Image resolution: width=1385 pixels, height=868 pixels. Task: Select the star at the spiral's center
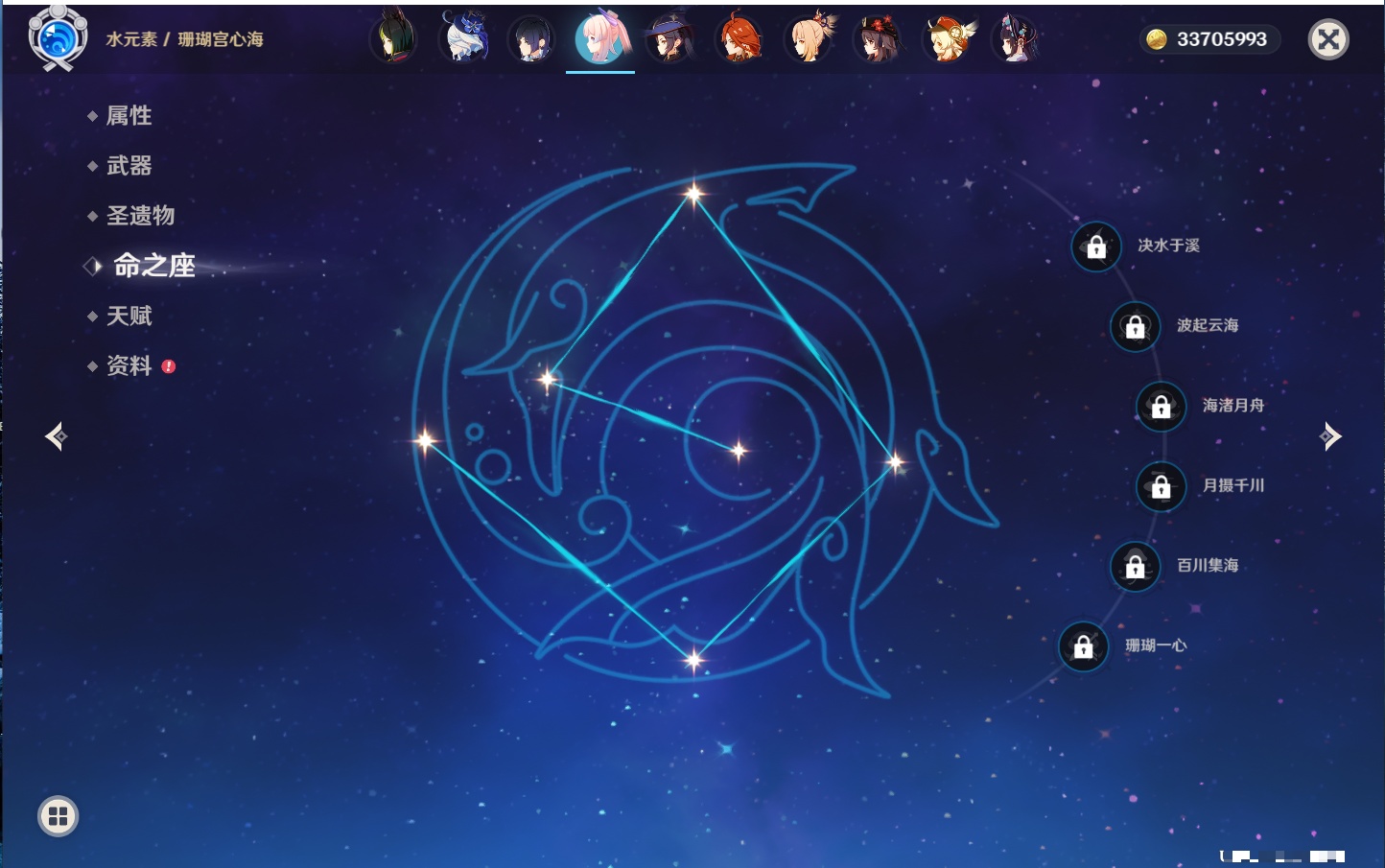tap(739, 450)
